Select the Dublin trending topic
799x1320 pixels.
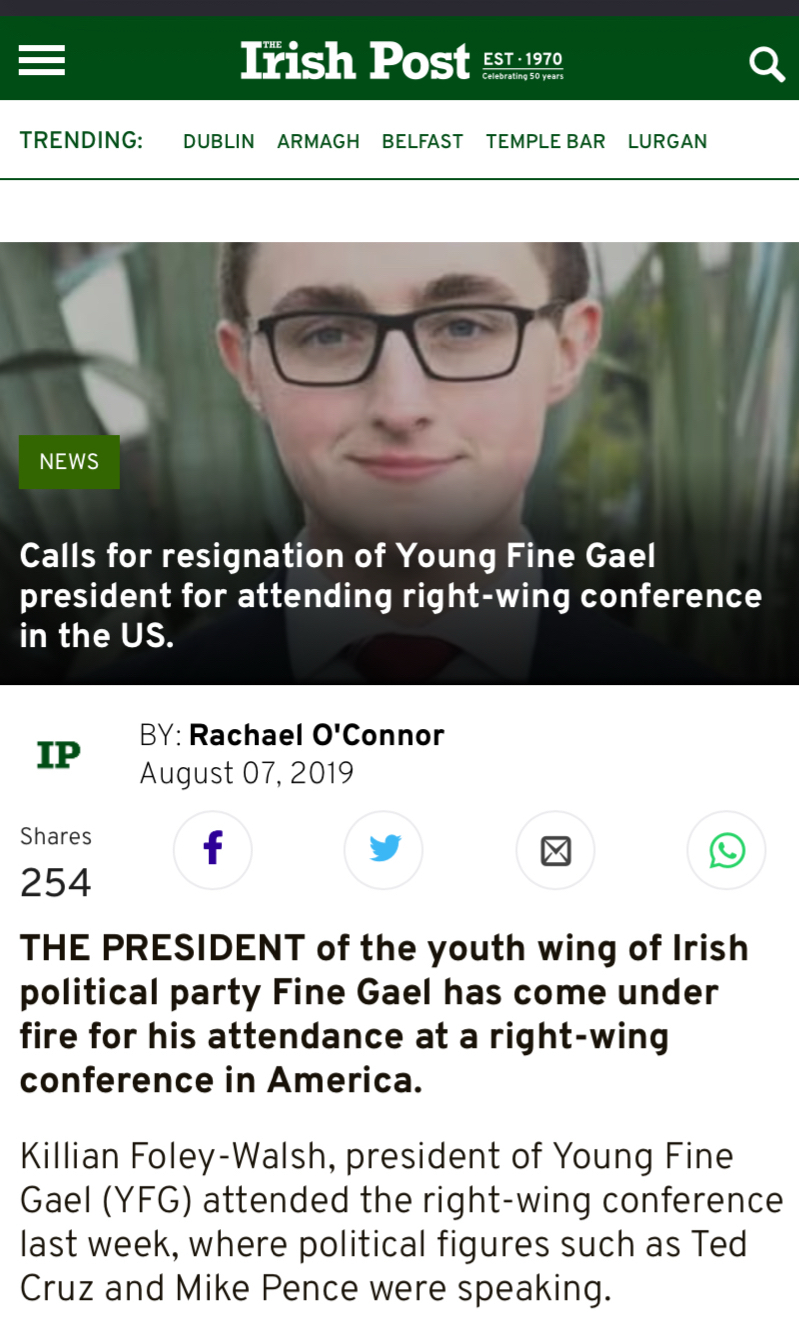click(x=219, y=142)
